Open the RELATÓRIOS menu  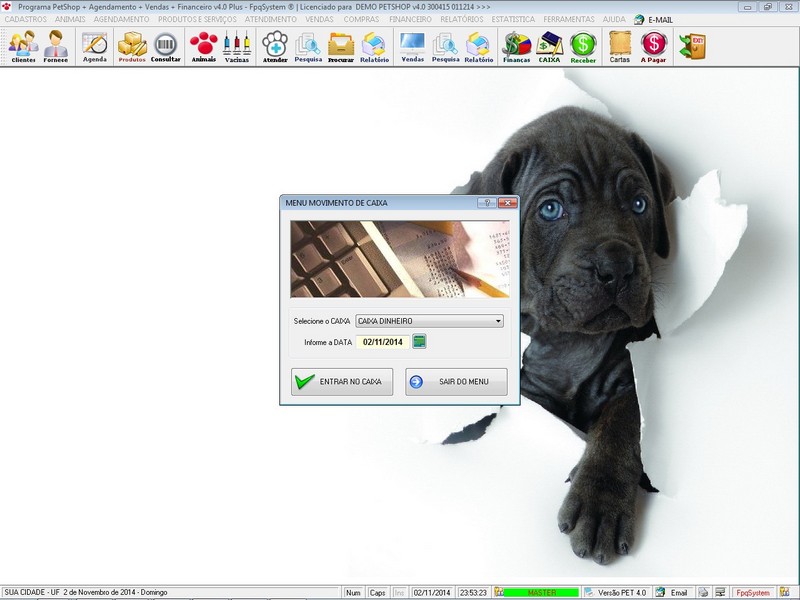tap(462, 19)
